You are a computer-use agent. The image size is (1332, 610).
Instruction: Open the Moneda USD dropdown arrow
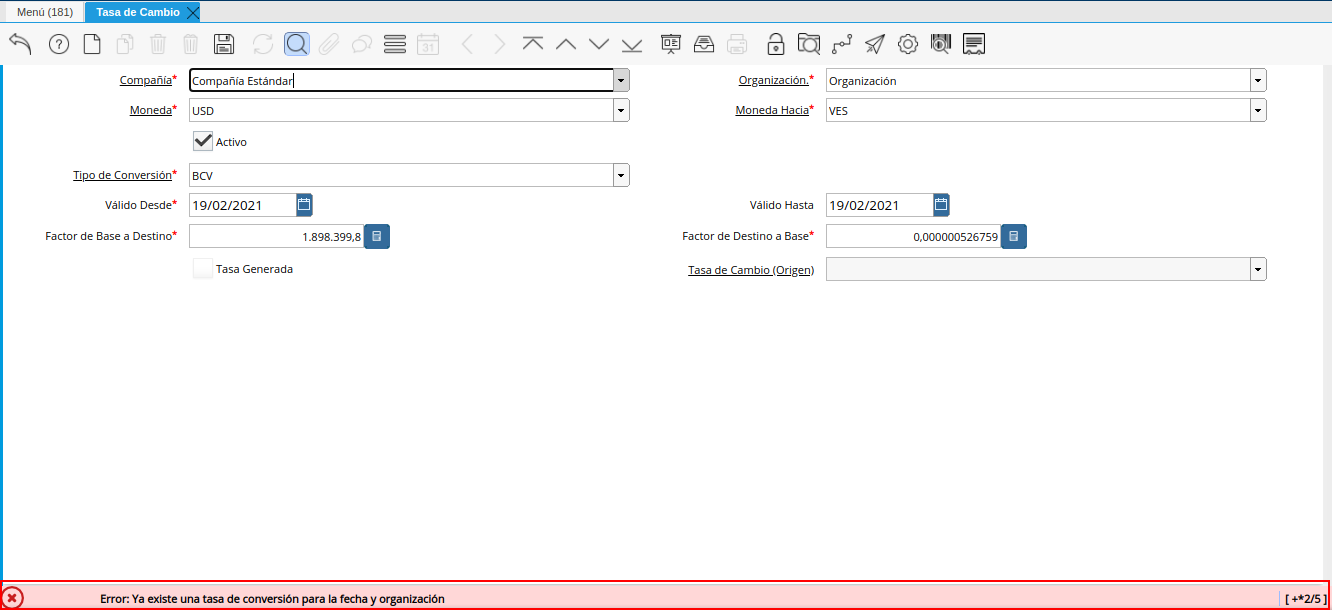tap(621, 111)
